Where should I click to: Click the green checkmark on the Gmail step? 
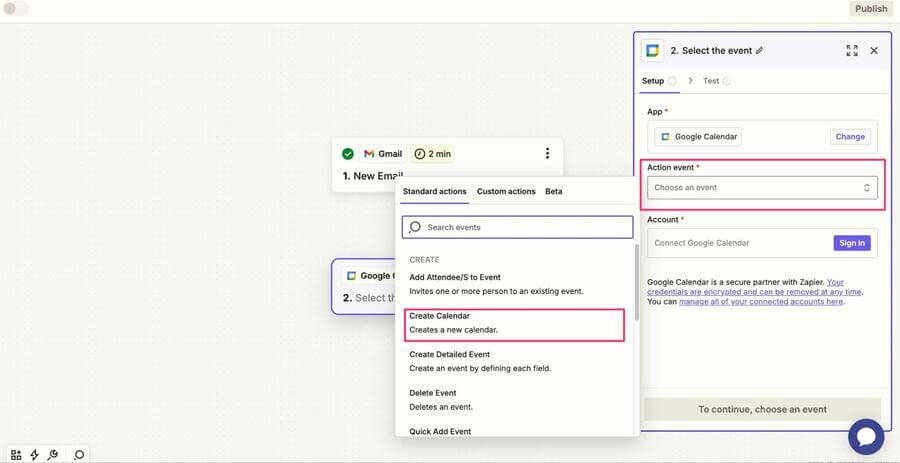348,154
